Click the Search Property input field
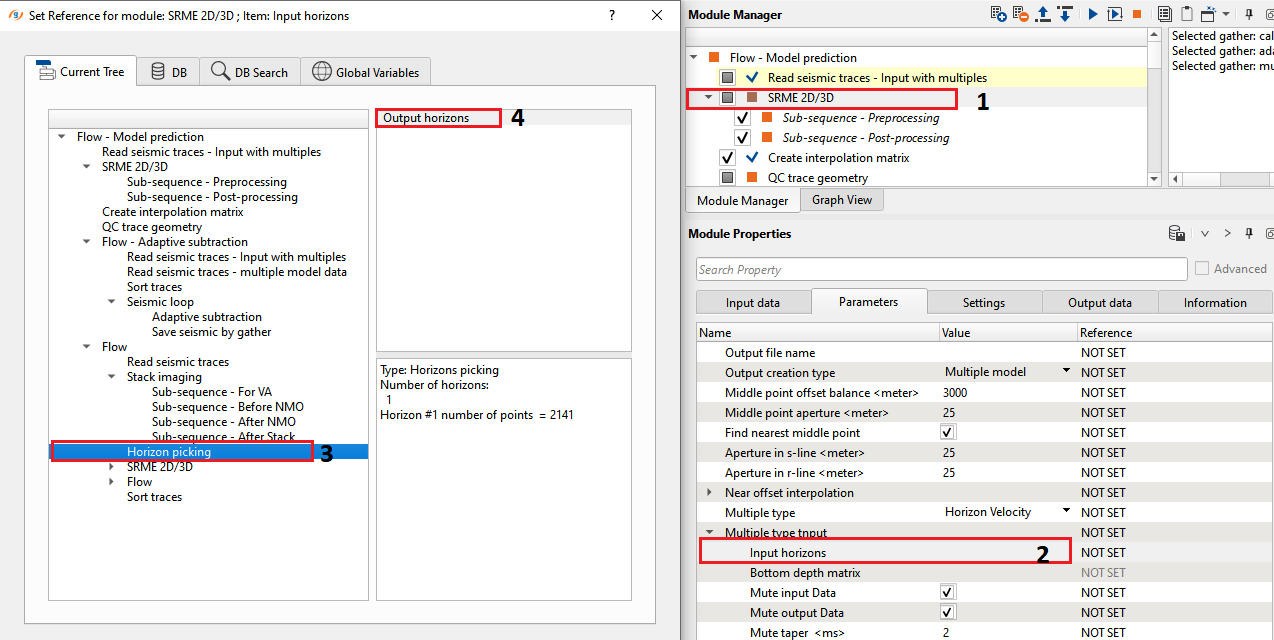1274x640 pixels. 941,269
